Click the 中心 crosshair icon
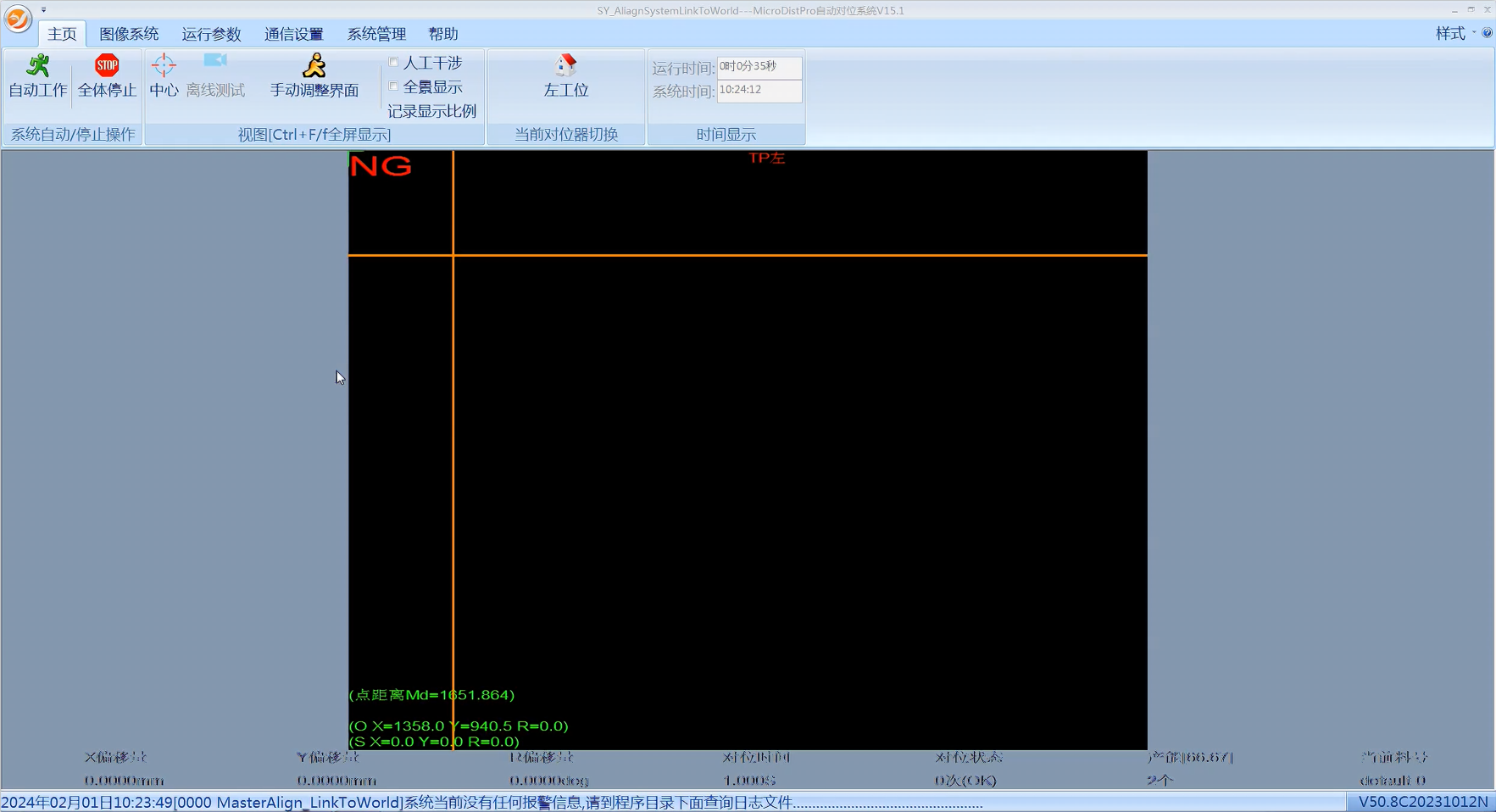 [164, 65]
